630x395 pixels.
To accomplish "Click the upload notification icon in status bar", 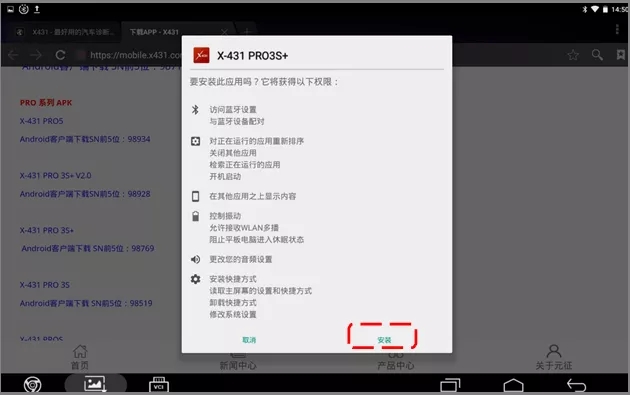I will coord(37,9).
